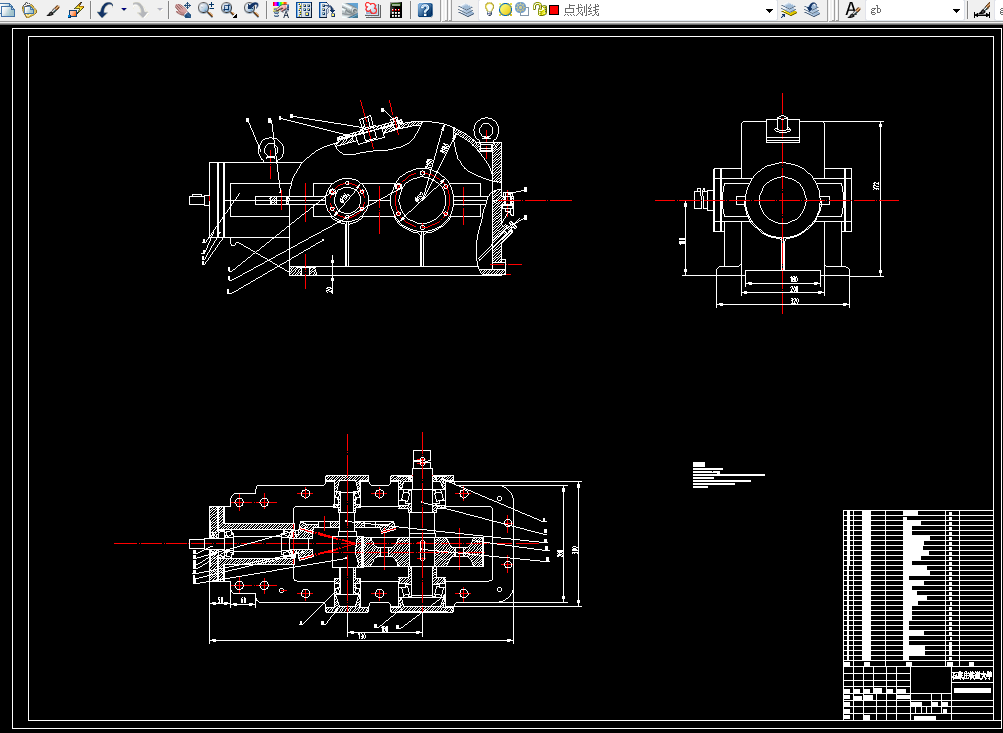Open the Block Editor lightning icon
The width and height of the screenshot is (1003, 733).
coord(75,10)
